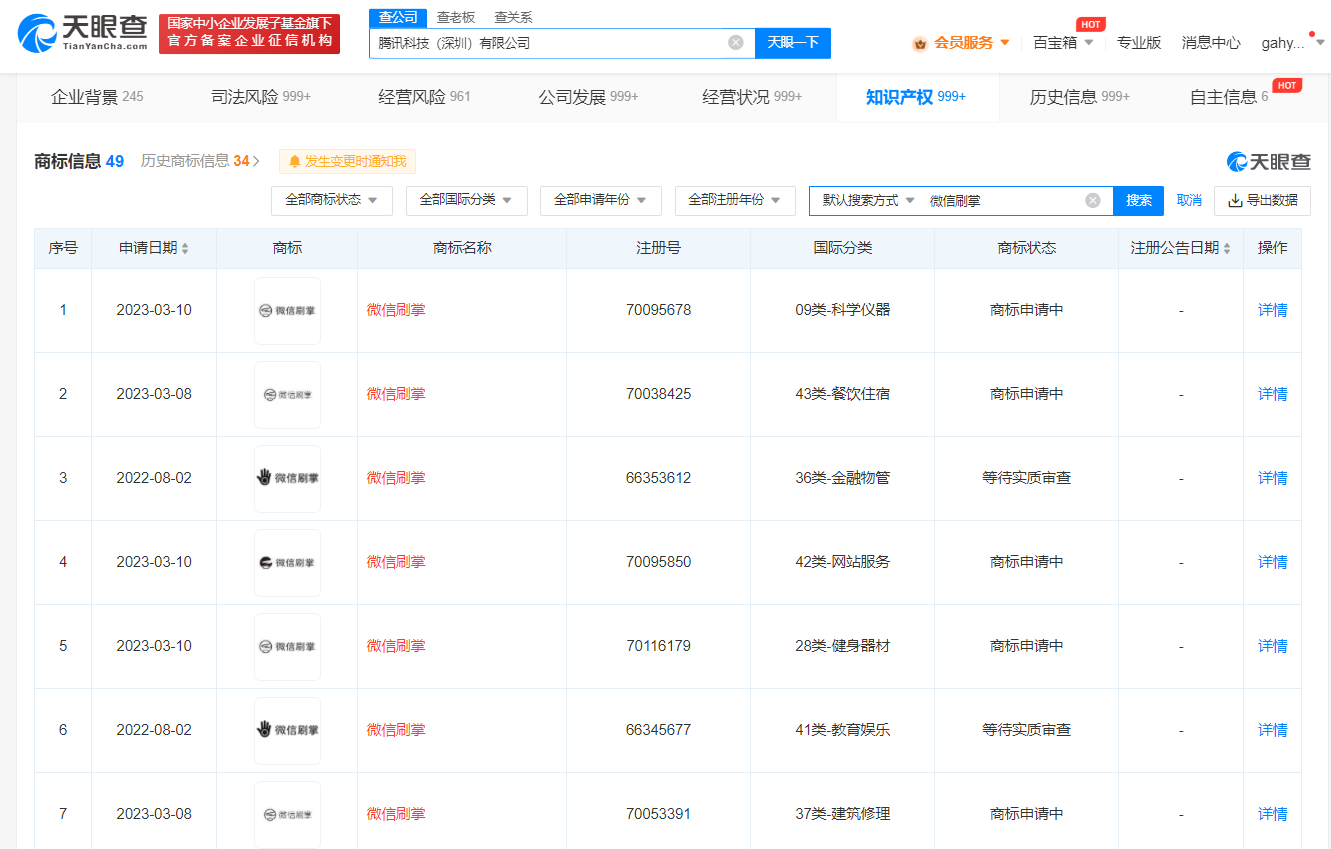Viewport: 1331px width, 849px height.
Task: Switch to the 查公司 search tab
Action: coord(398,18)
